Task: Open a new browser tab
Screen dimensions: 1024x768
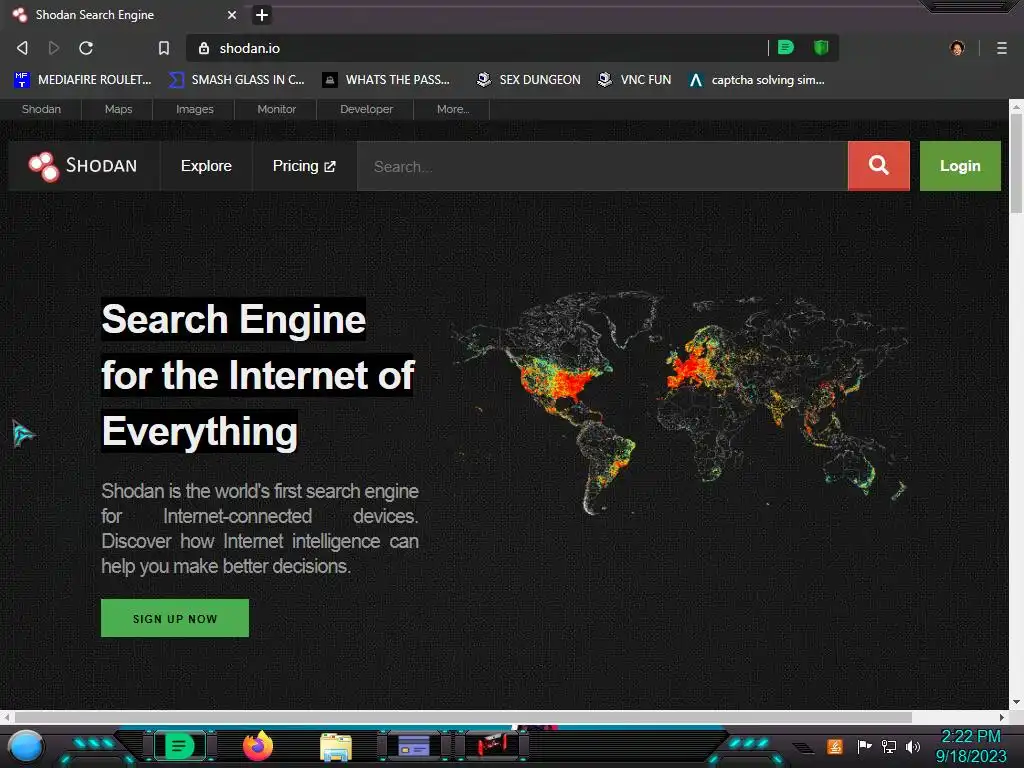Action: point(262,14)
